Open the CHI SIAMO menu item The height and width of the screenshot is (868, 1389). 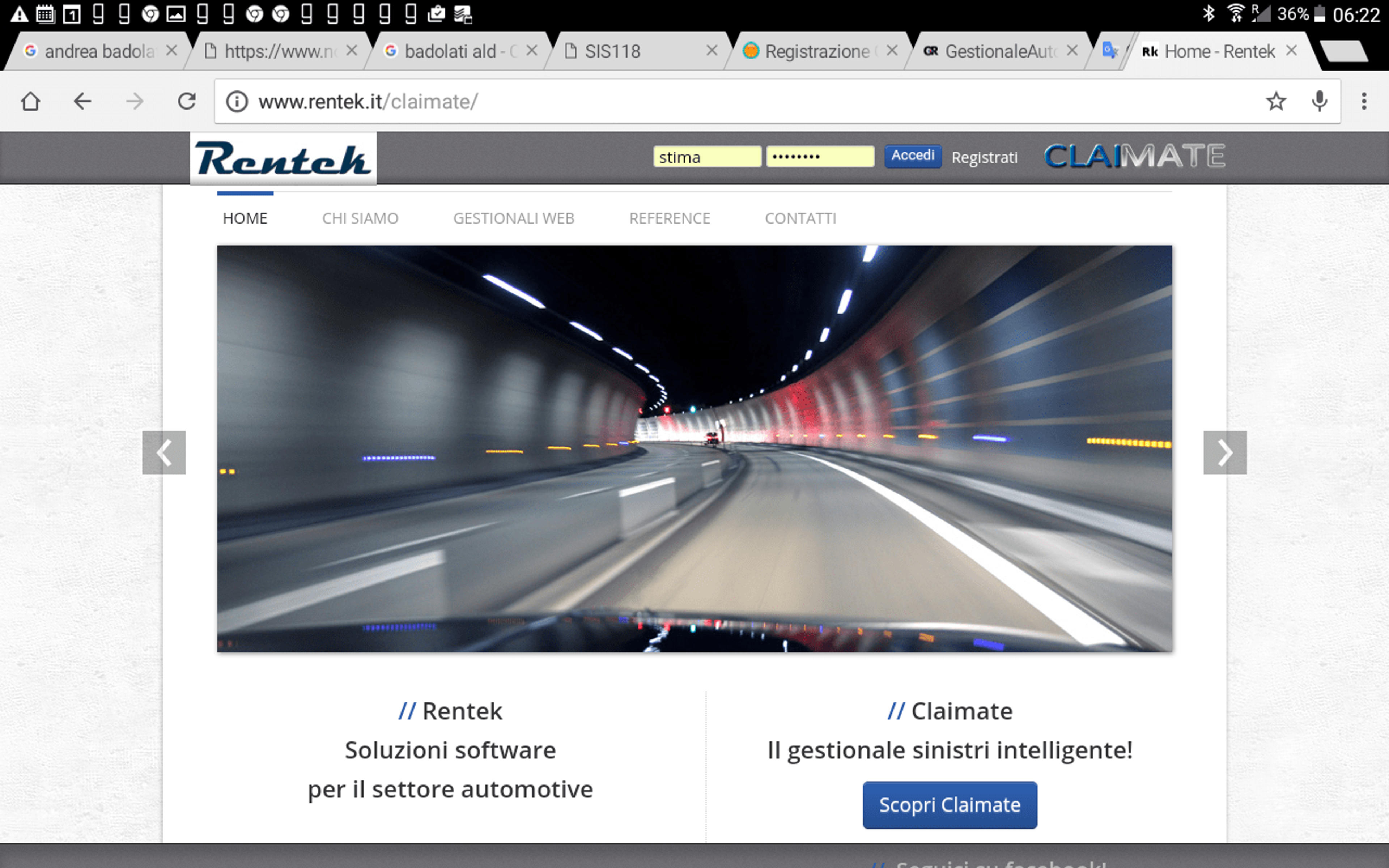(360, 218)
